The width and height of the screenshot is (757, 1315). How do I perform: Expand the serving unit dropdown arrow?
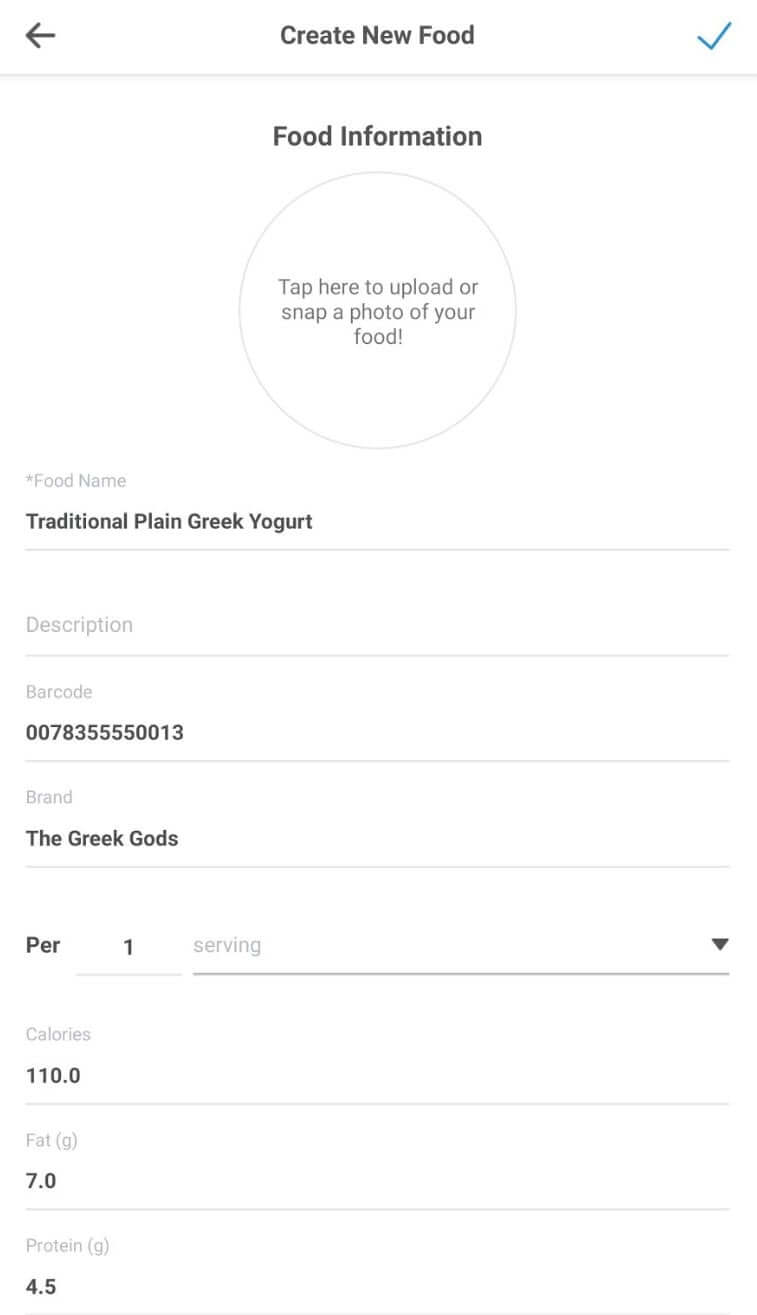pyautogui.click(x=719, y=945)
